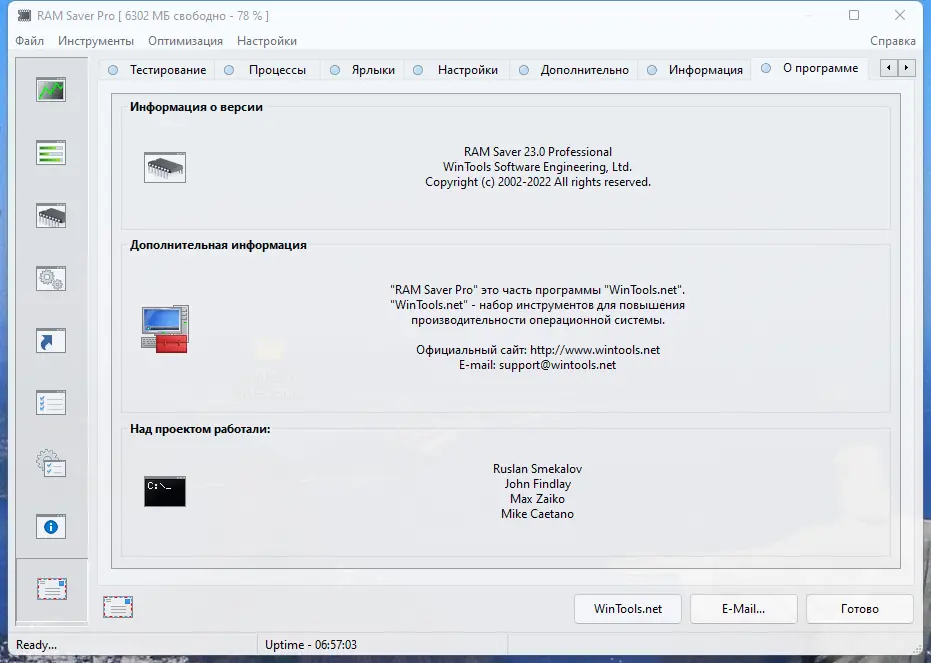
Task: Click the computer with toolbox icon
Action: coord(165,329)
